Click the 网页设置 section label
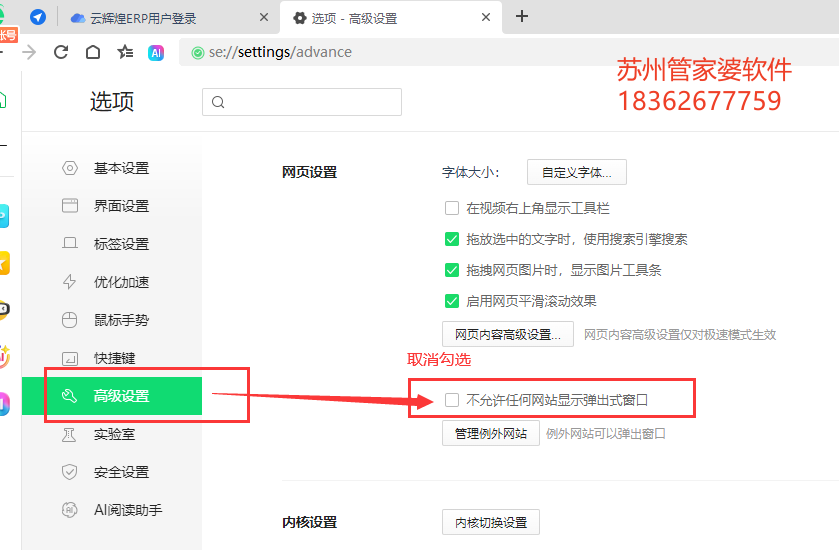The width and height of the screenshot is (839, 550). (310, 172)
